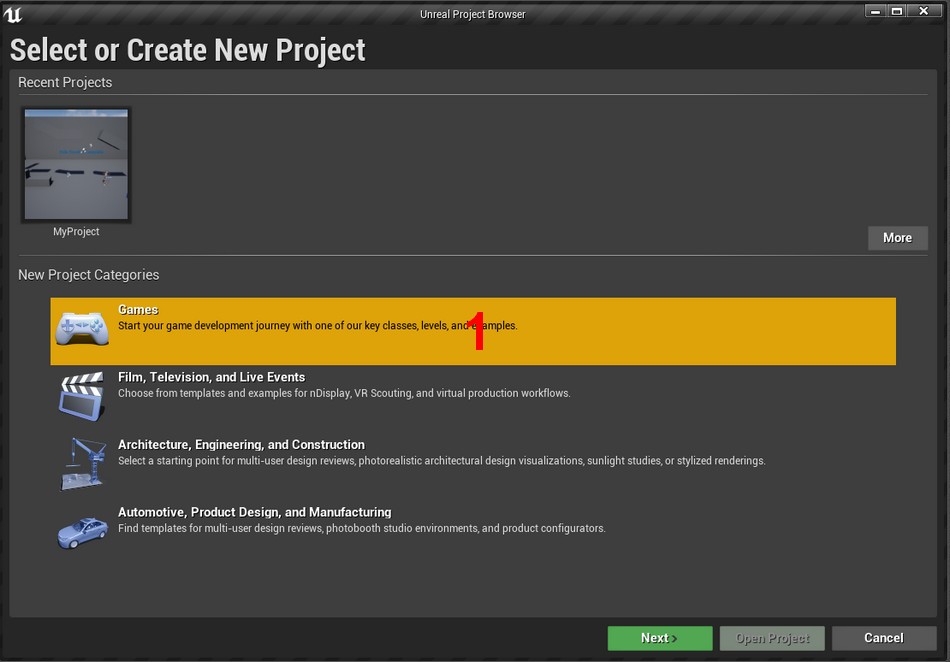Click the Film clapperboard icon

[x=82, y=397]
